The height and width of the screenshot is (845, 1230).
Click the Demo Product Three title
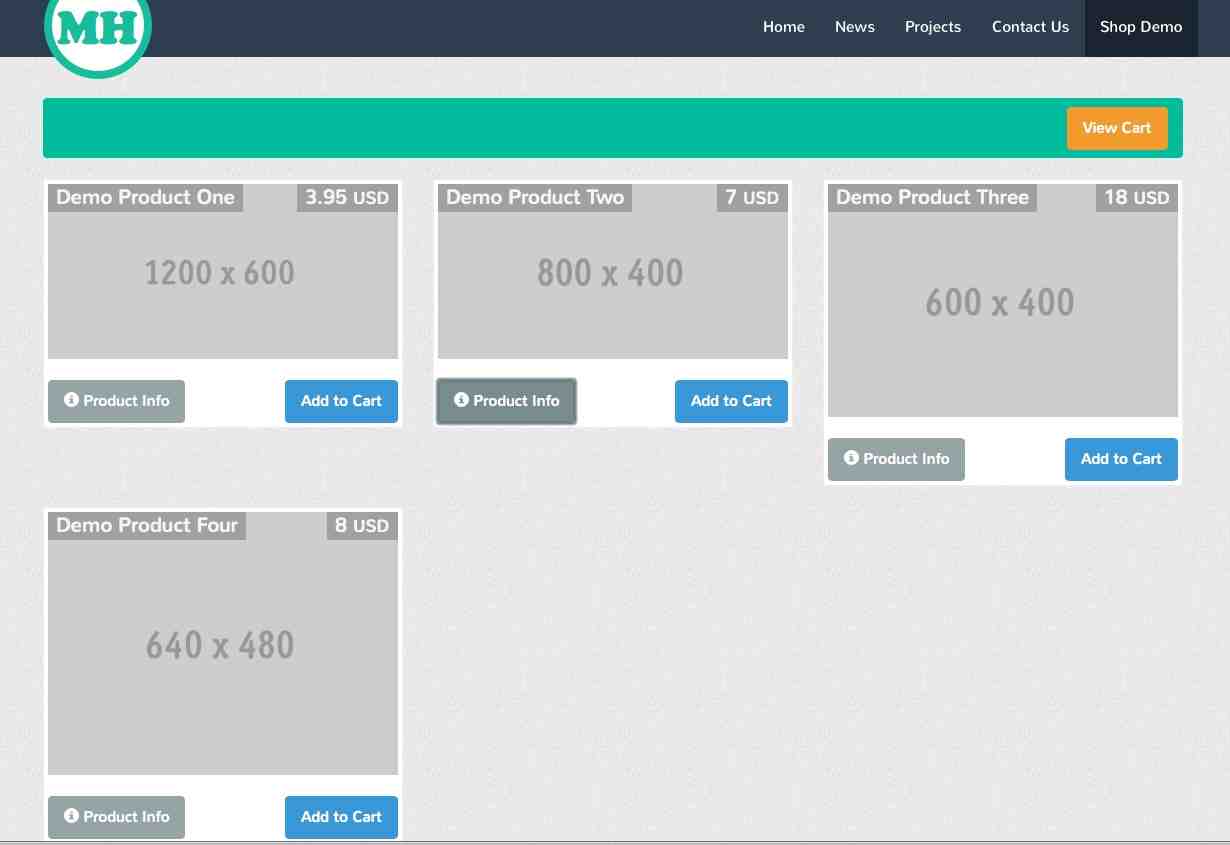tap(932, 197)
